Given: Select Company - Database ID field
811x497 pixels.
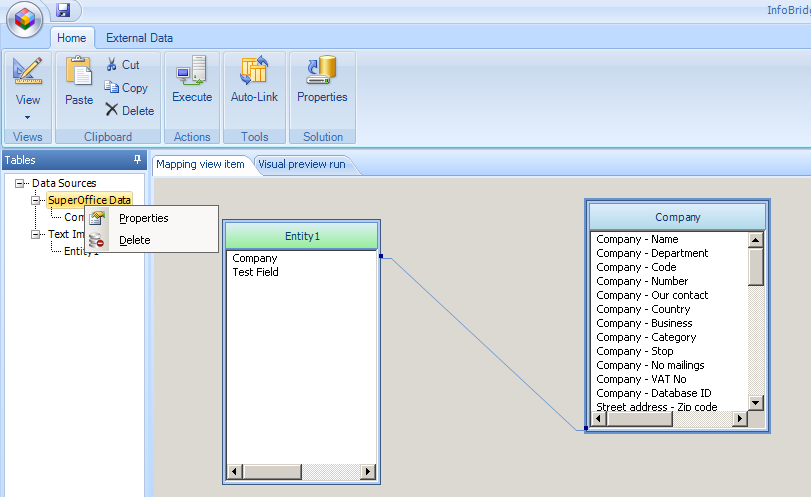Looking at the screenshot, I should click(x=653, y=393).
